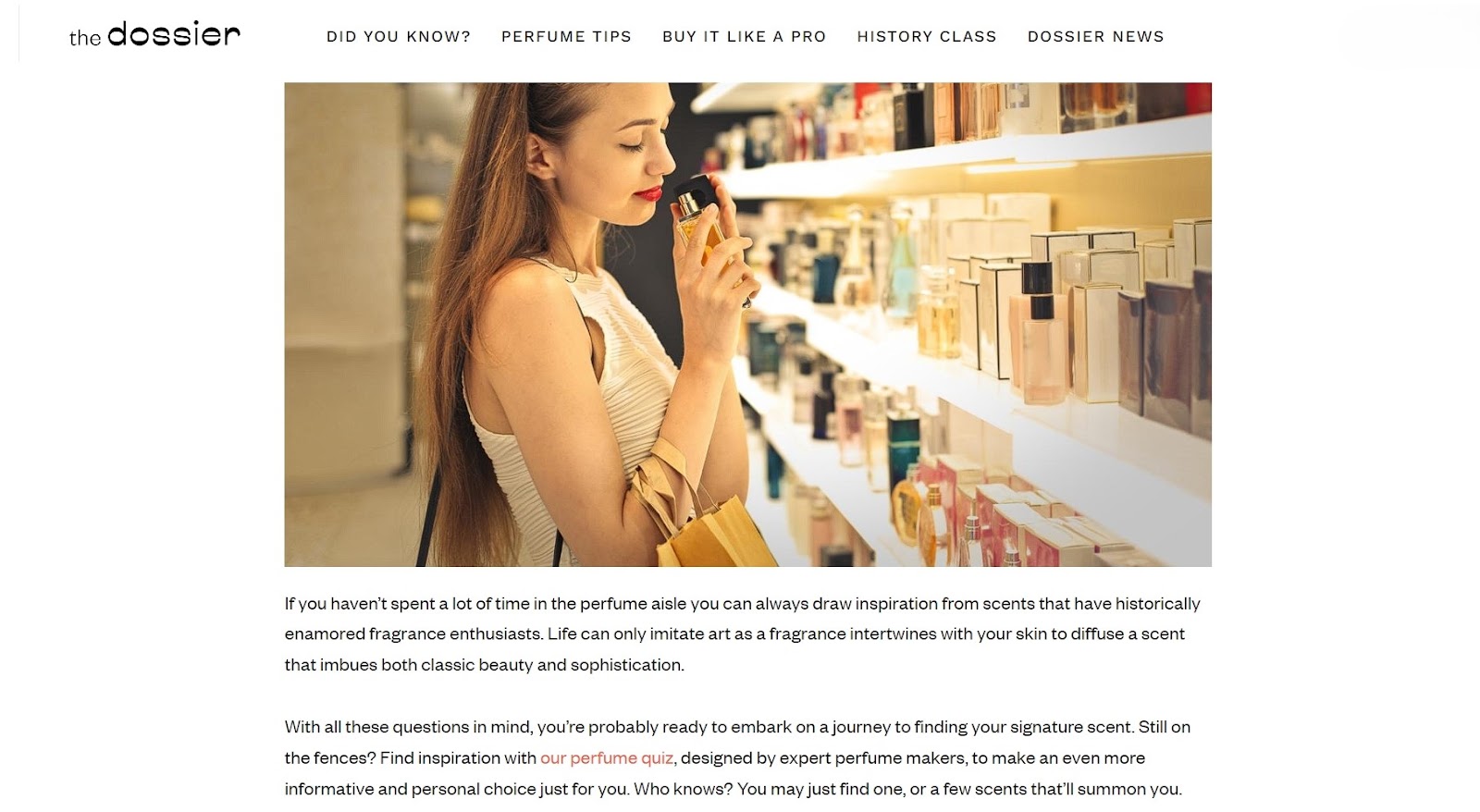Click the text 'Who knows?' in last line
1480x812 pixels.
684,789
